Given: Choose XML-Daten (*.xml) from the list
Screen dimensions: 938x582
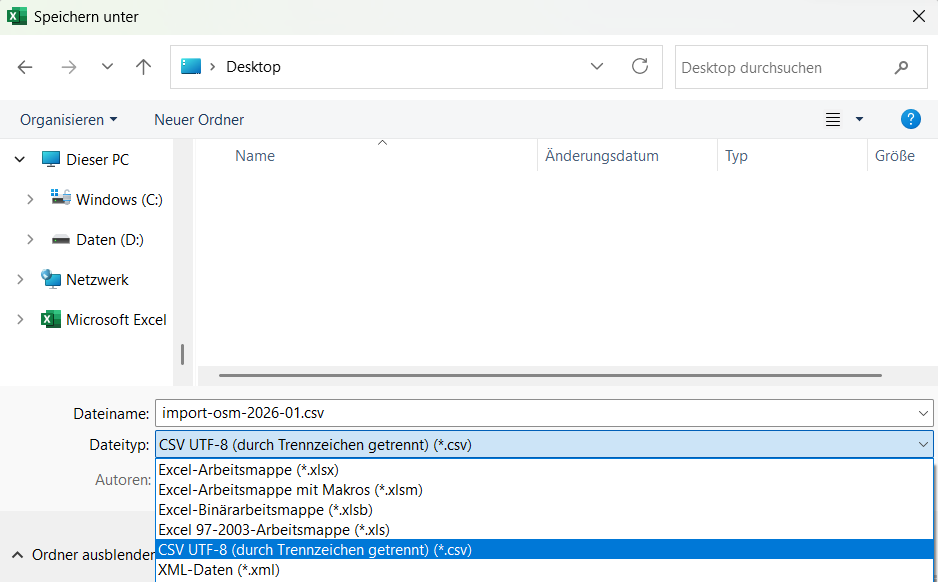Looking at the screenshot, I should (218, 570).
